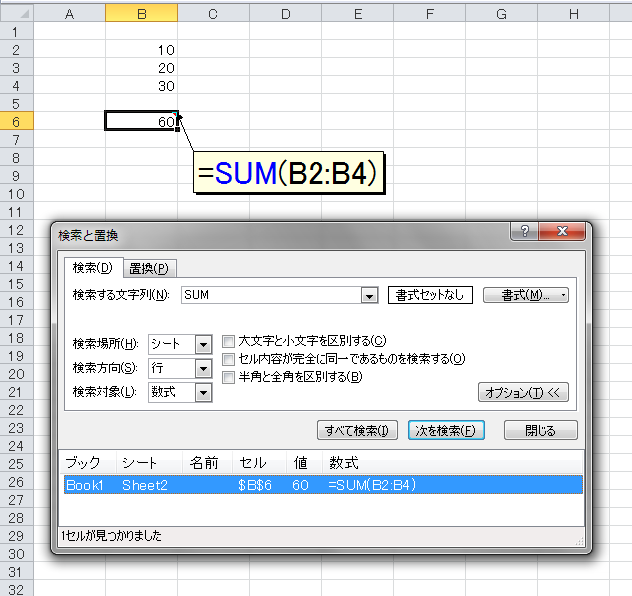Toggle 半角と全角を区別する checkbox

(x=228, y=378)
